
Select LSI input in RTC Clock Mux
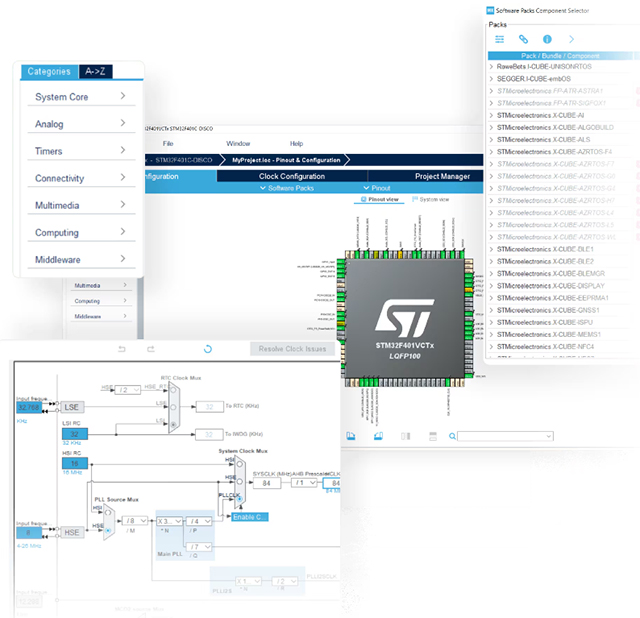tap(173, 425)
